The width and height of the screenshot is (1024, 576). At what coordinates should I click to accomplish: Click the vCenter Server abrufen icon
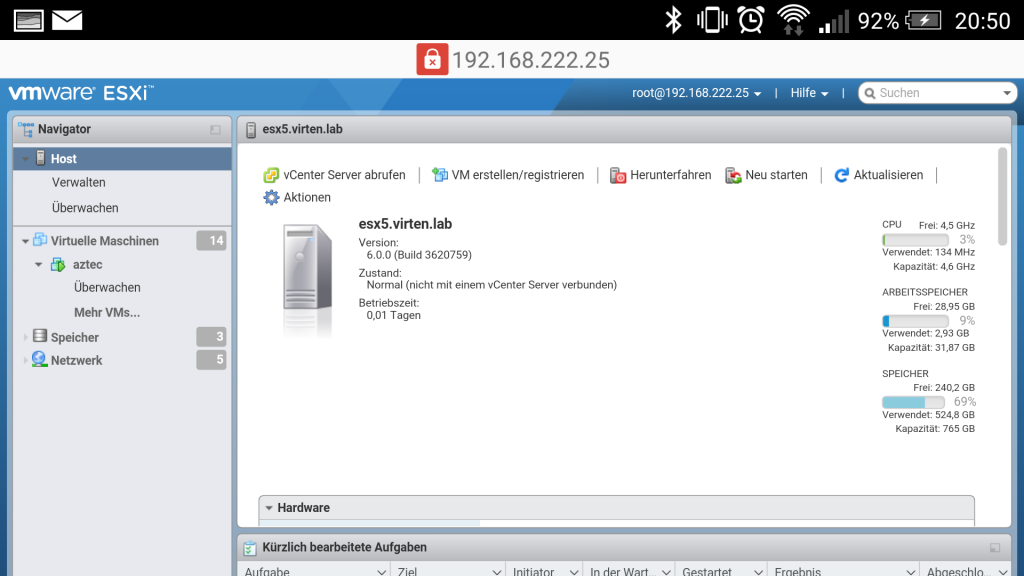270,174
